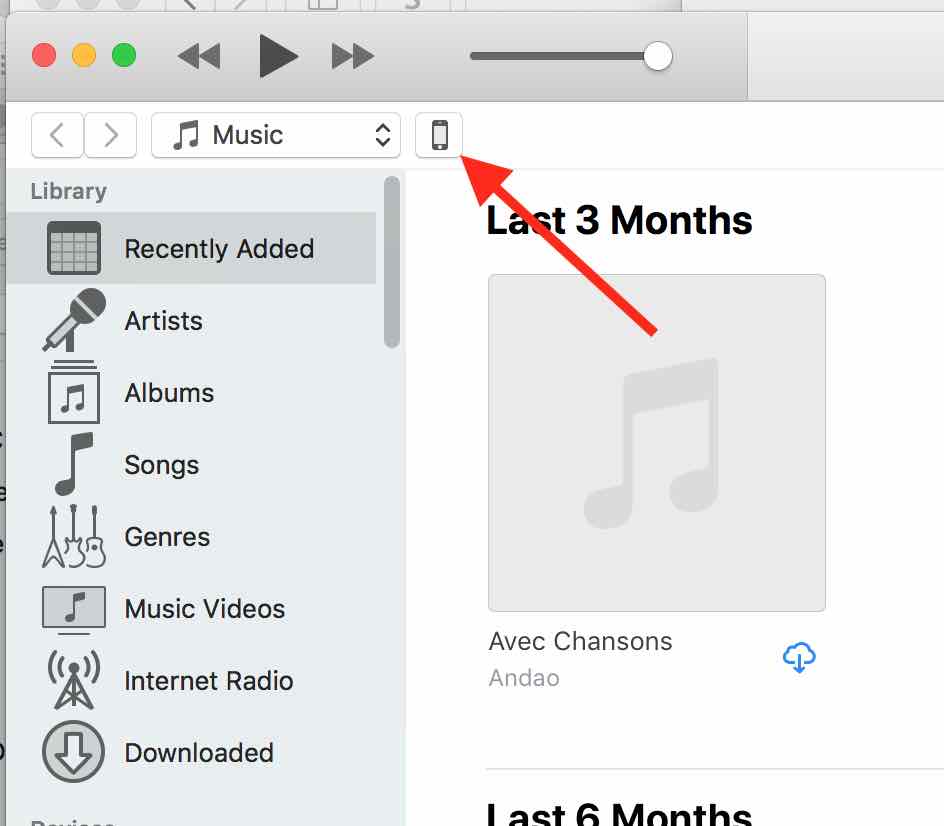The image size is (944, 826).
Task: Click the volume slider knob
Action: click(657, 56)
